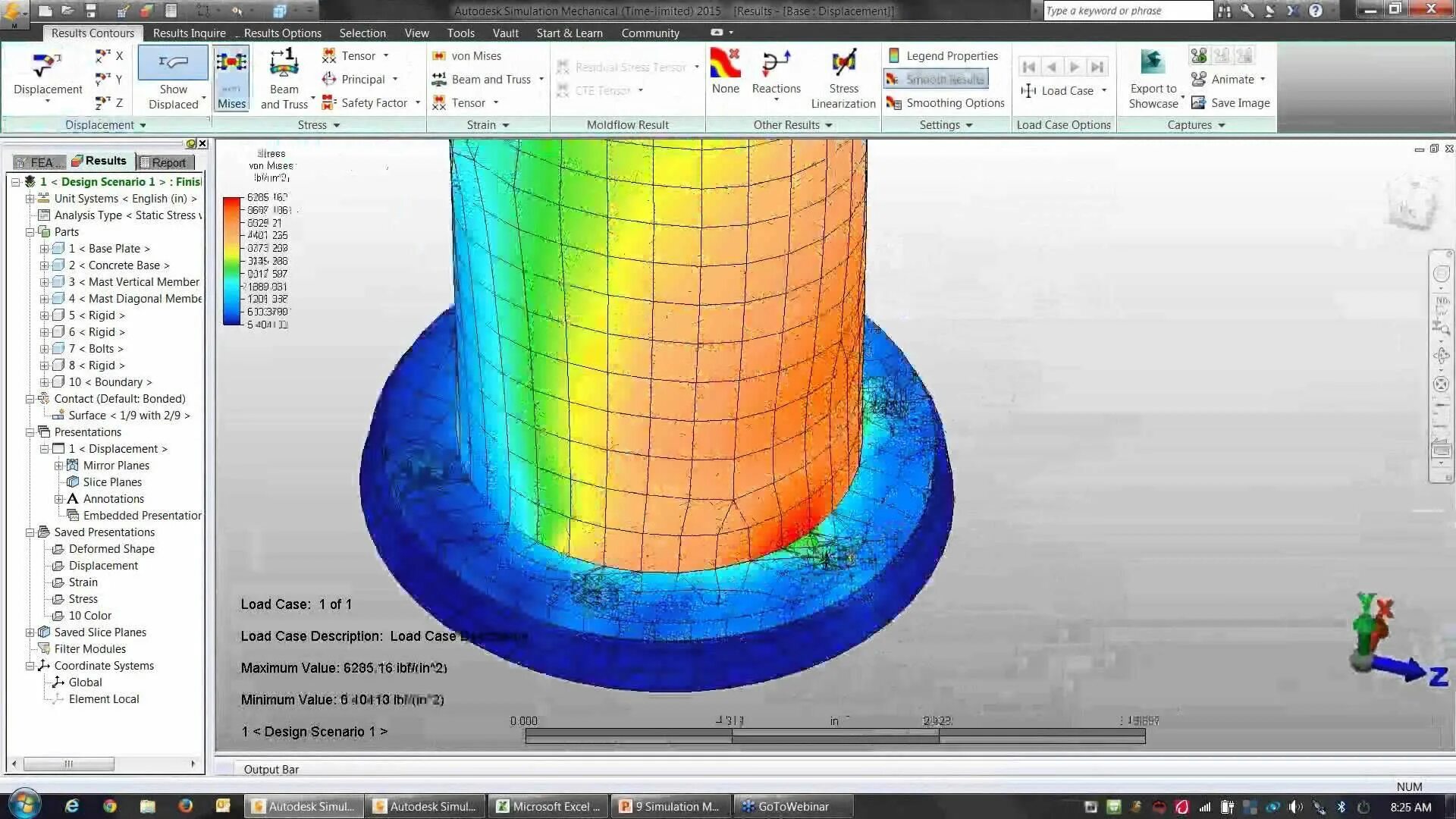Click the stress legend color bar

coord(231,261)
